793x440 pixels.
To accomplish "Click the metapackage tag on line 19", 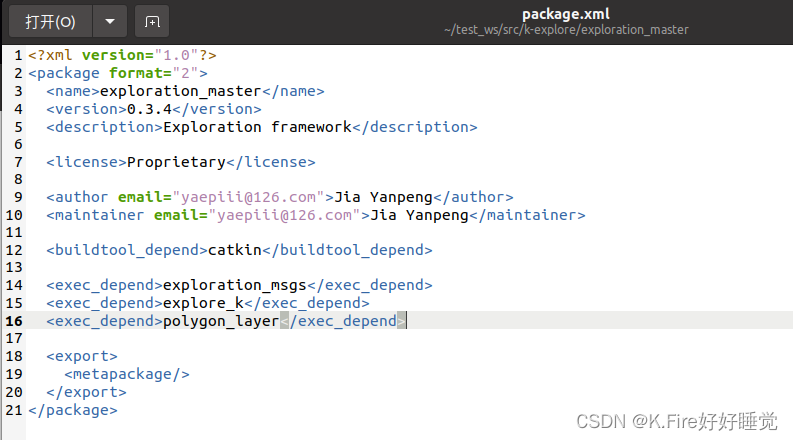I will point(127,374).
